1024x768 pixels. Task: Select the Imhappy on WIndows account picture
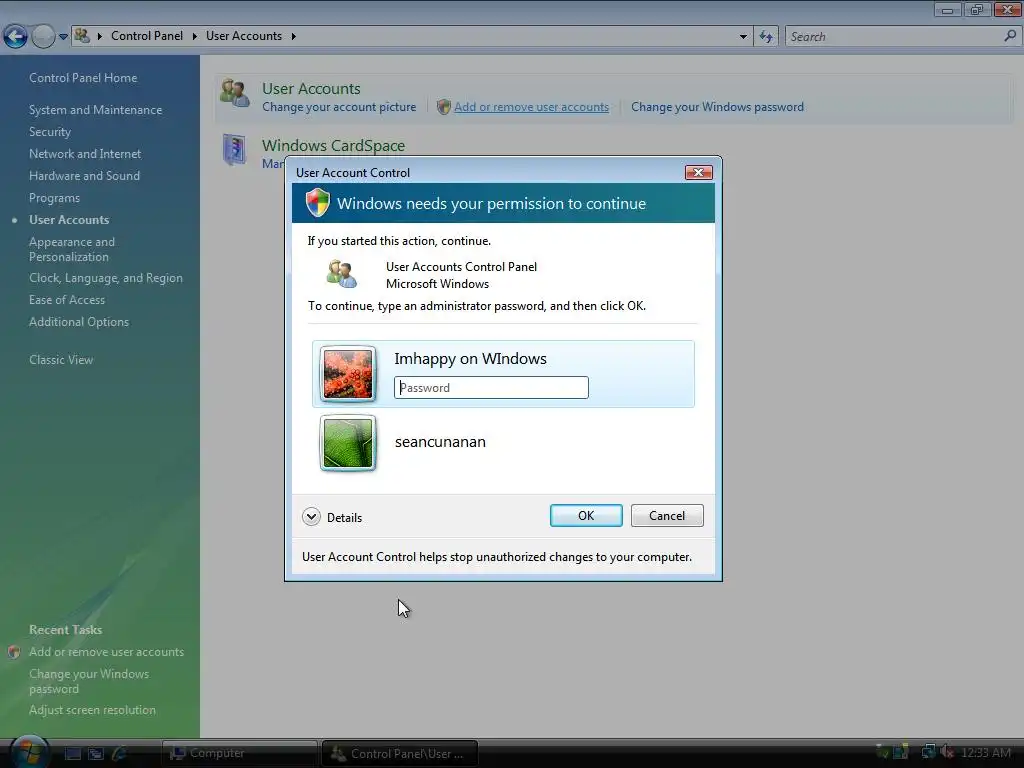click(x=348, y=374)
